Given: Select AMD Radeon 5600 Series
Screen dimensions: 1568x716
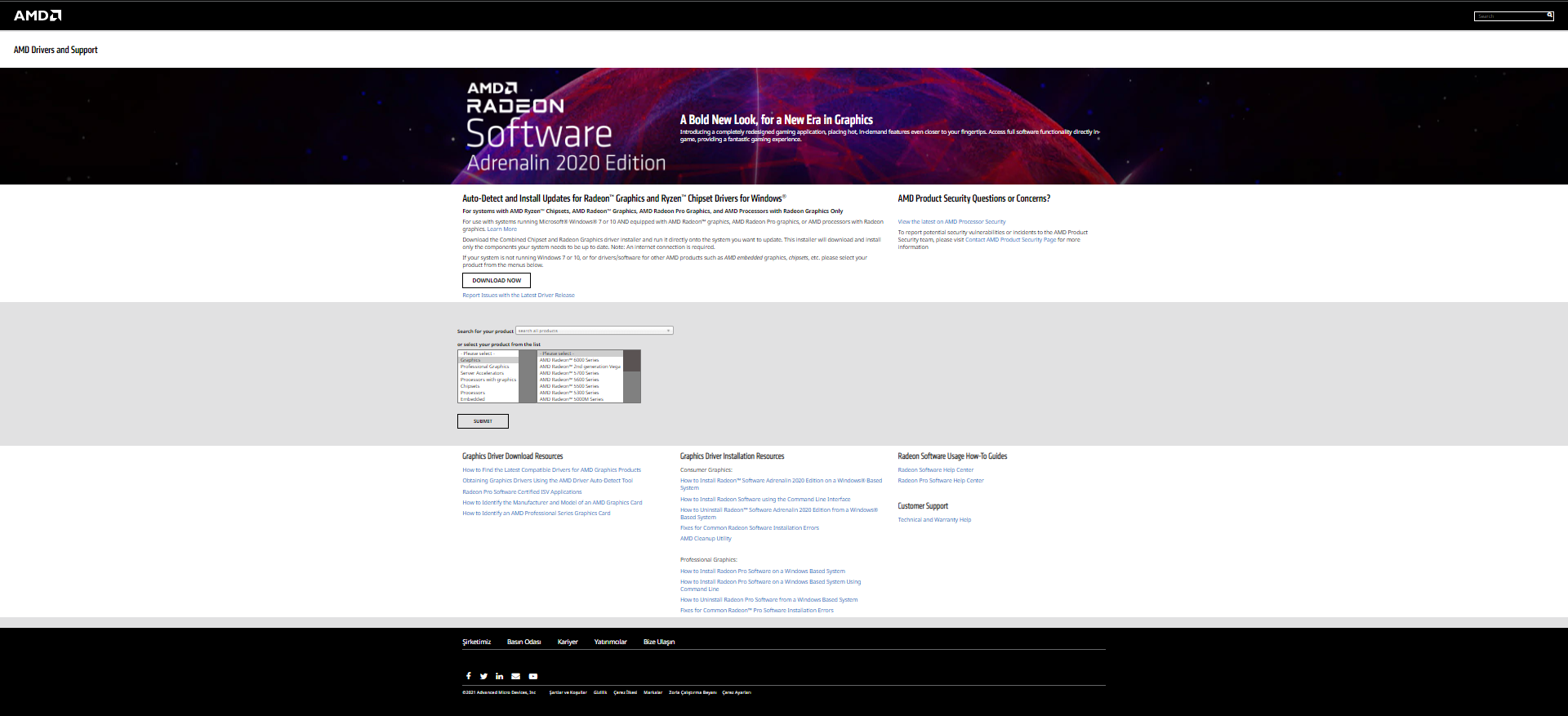Looking at the screenshot, I should [x=580, y=380].
